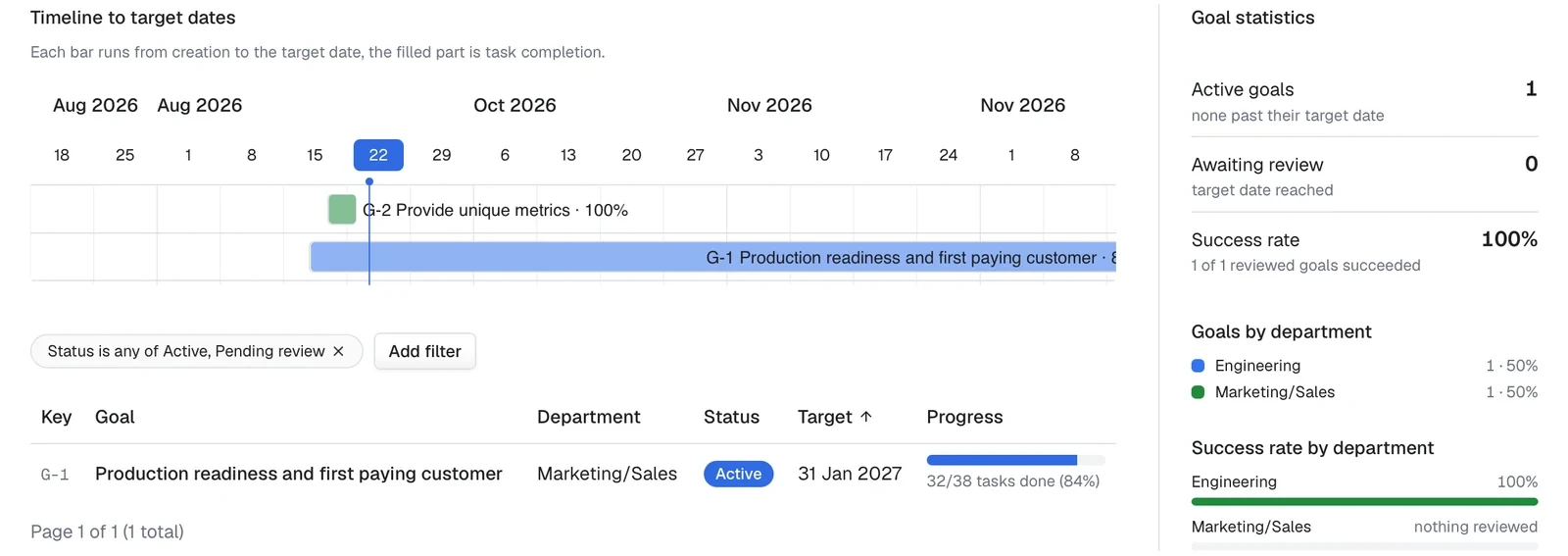Open the G-1 Production readiness timeline bar
1568x556 pixels.
(712, 257)
